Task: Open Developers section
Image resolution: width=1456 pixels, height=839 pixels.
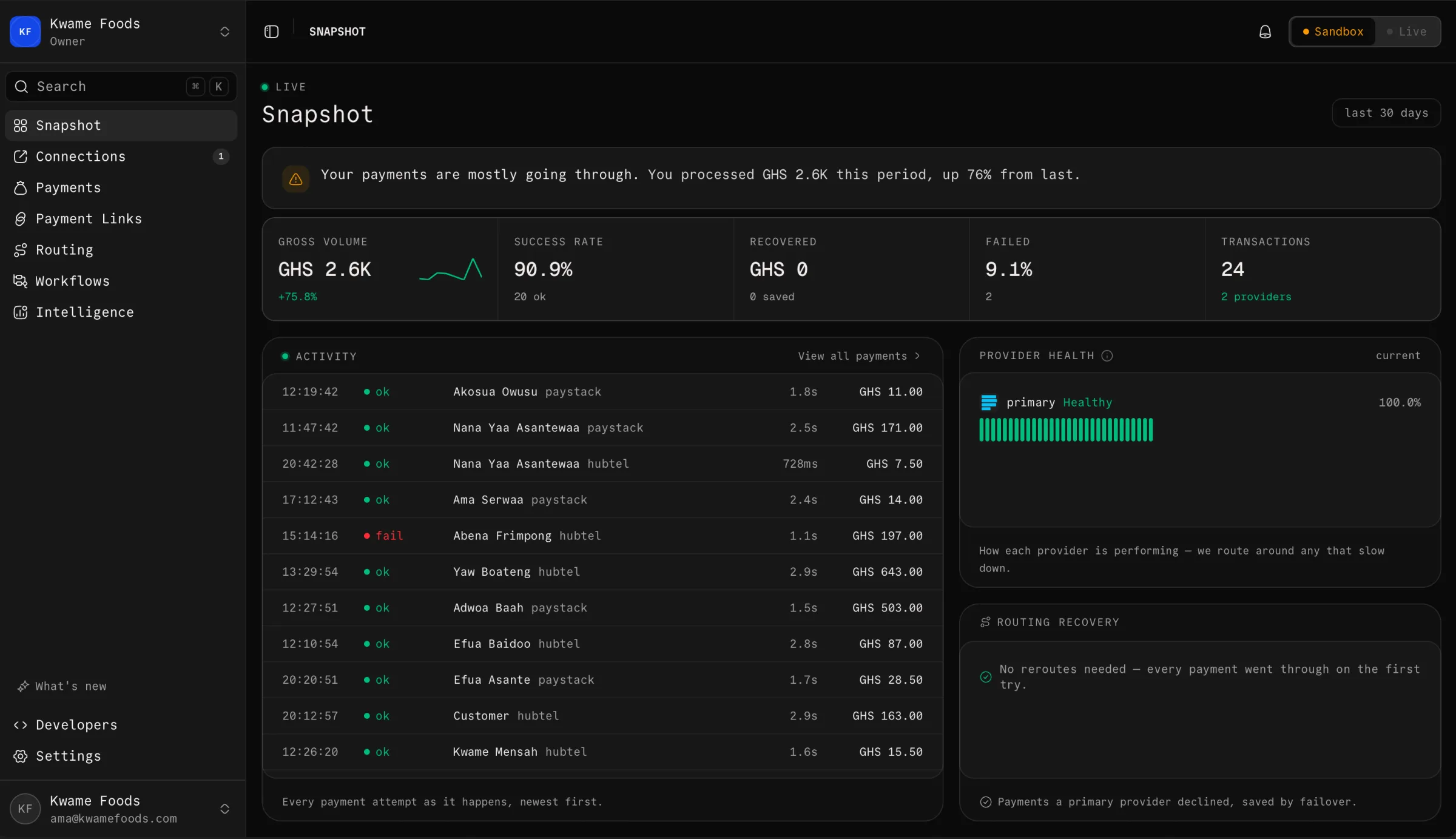Action: point(121,725)
